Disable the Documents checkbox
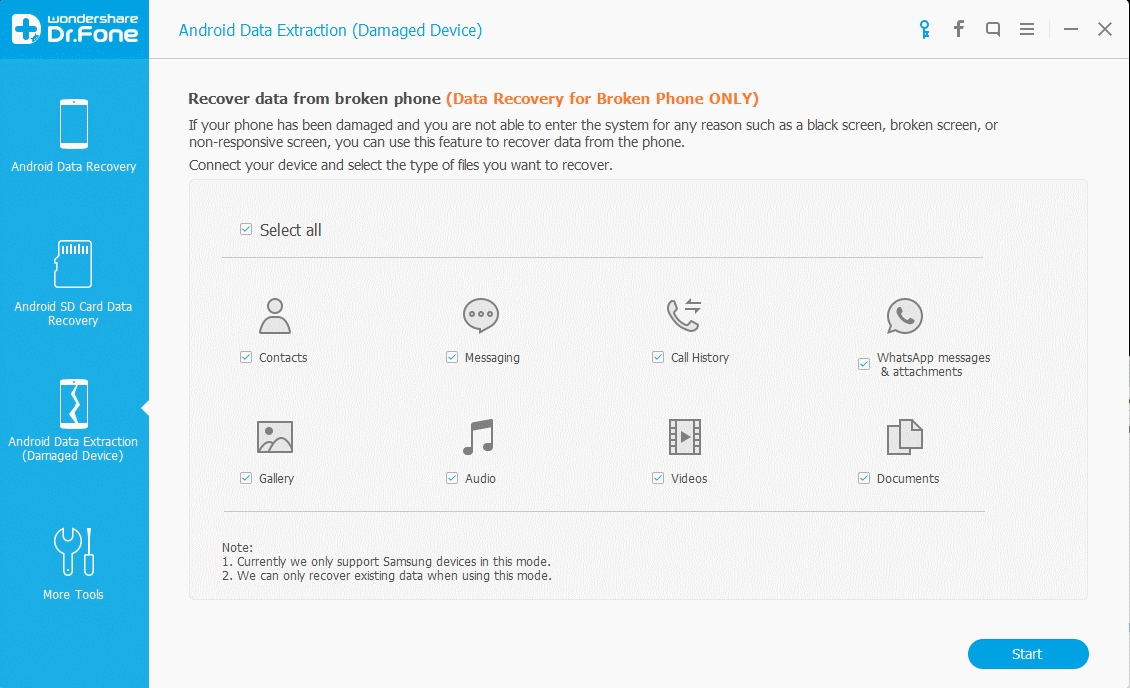 863,479
